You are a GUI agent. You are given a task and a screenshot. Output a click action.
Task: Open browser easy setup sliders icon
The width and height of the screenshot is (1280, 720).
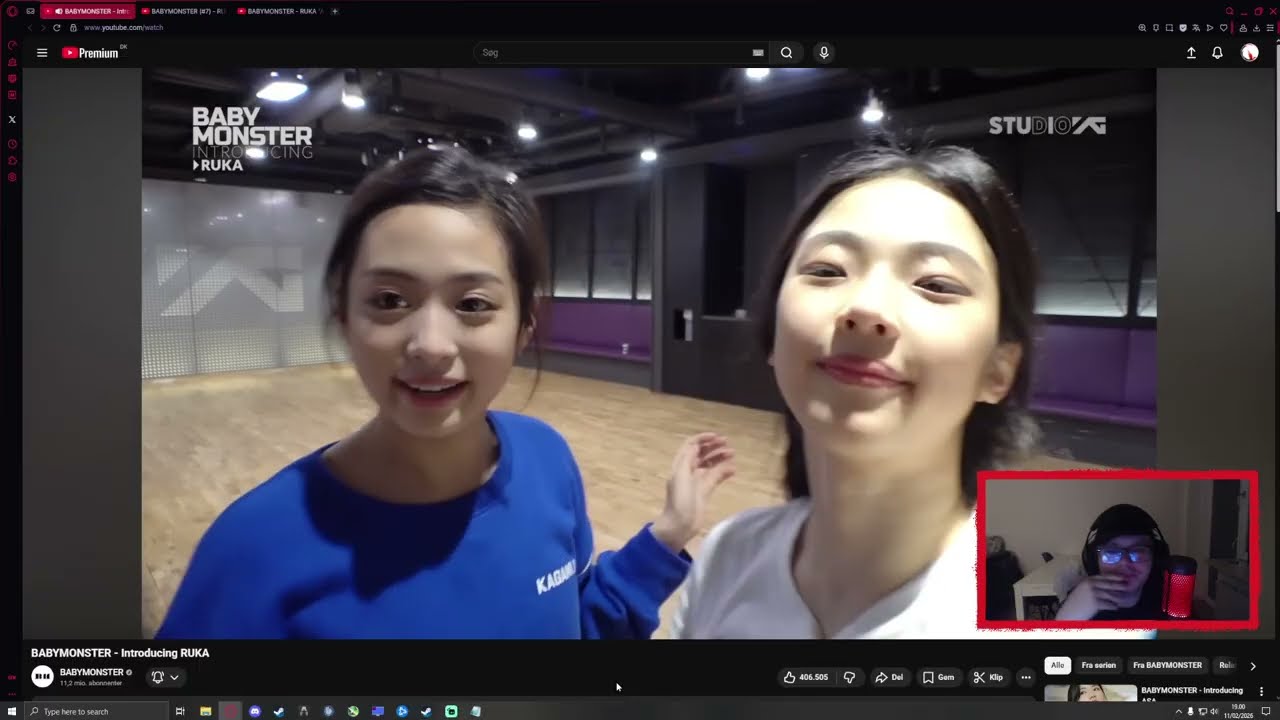click(x=1269, y=28)
